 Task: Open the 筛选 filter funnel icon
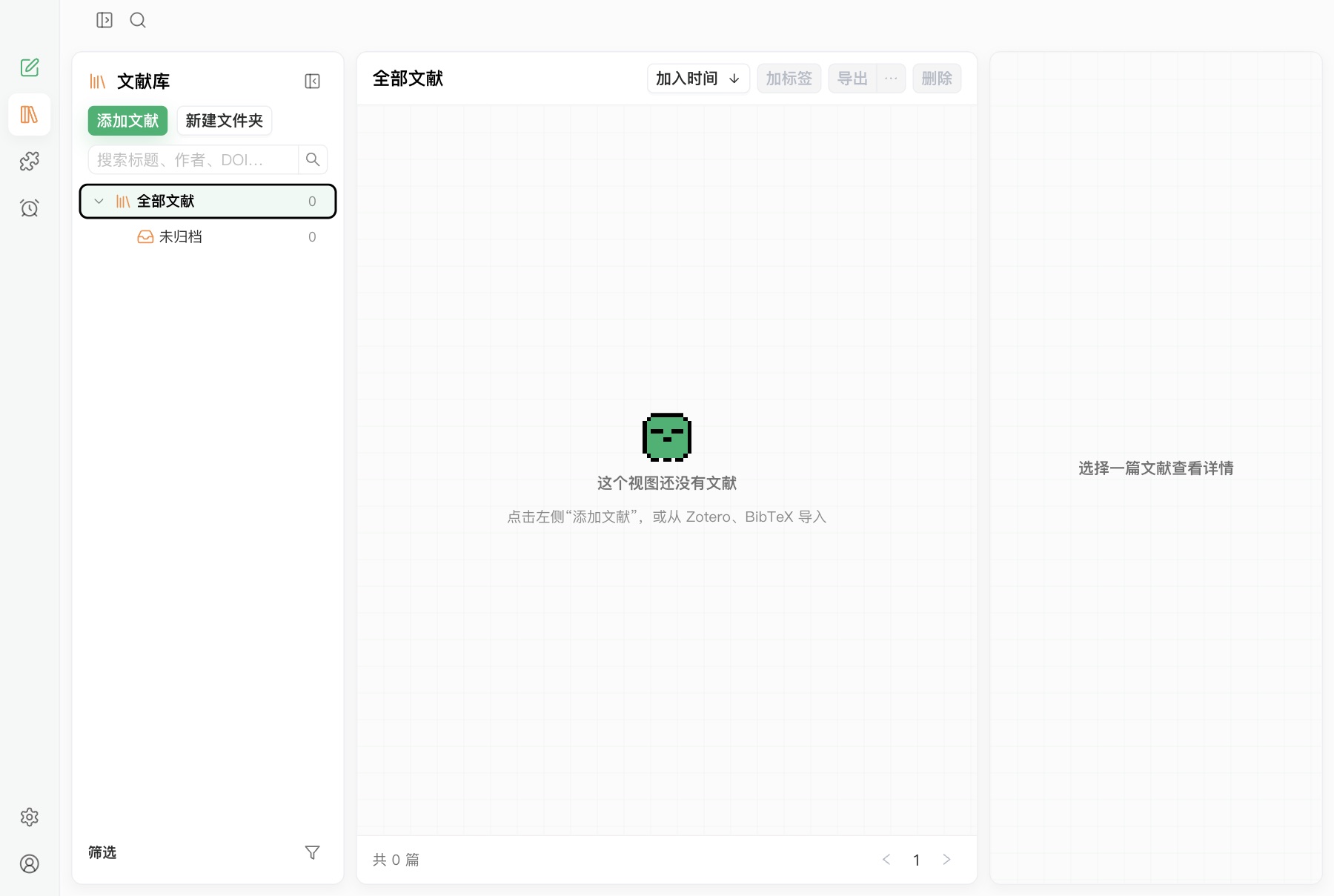tap(313, 852)
